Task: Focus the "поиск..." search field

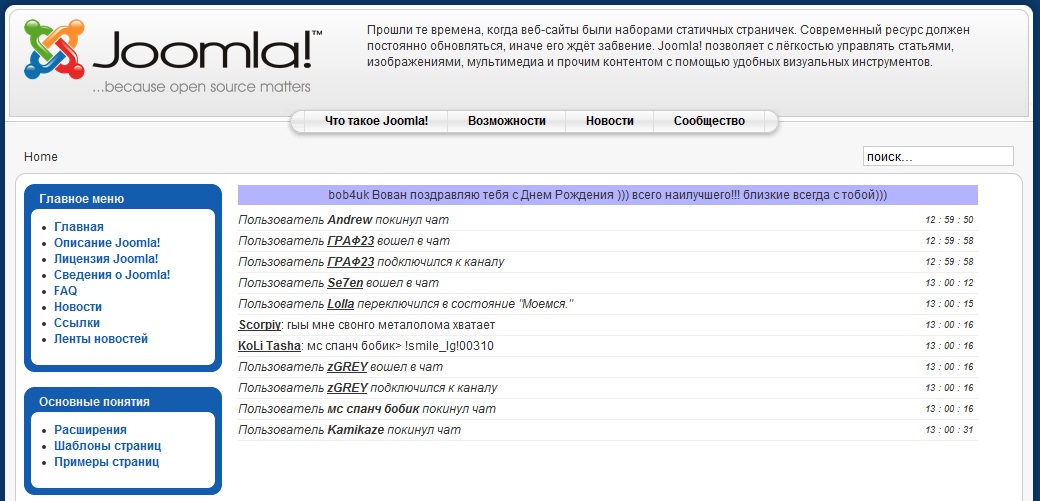Action: click(x=937, y=157)
